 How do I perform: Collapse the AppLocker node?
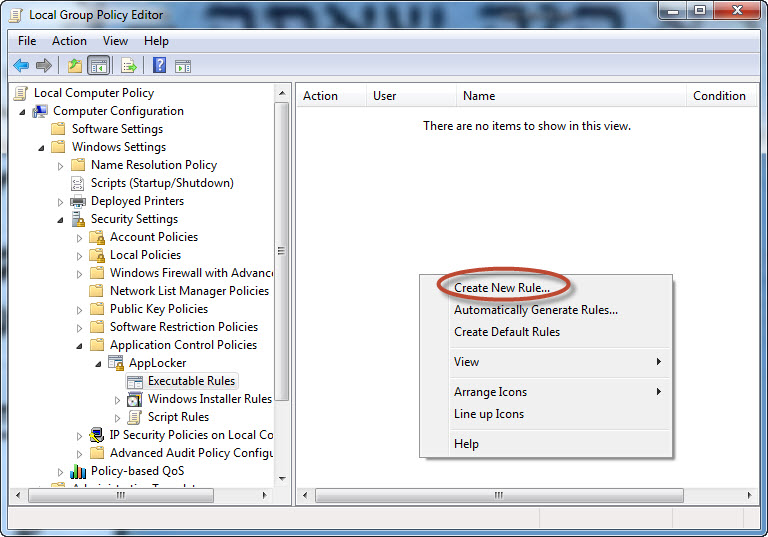coord(98,364)
